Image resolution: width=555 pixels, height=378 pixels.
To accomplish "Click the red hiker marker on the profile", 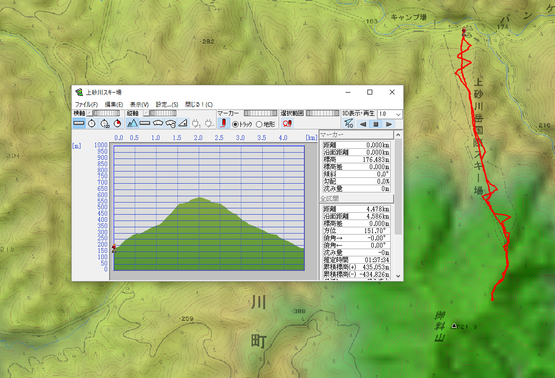I will pyautogui.click(x=114, y=248).
